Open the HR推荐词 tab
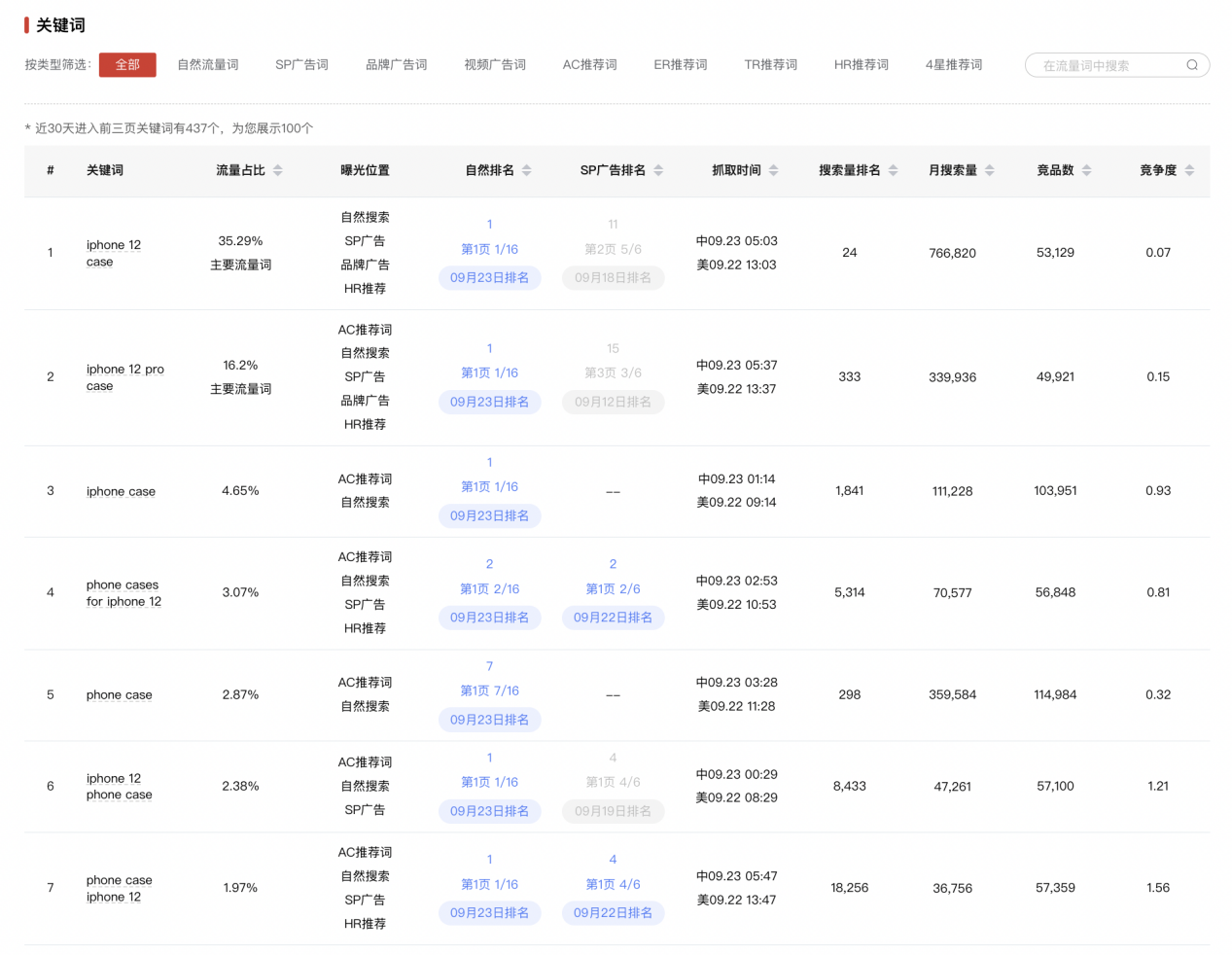This screenshot has height=955, width=1232. coord(861,65)
